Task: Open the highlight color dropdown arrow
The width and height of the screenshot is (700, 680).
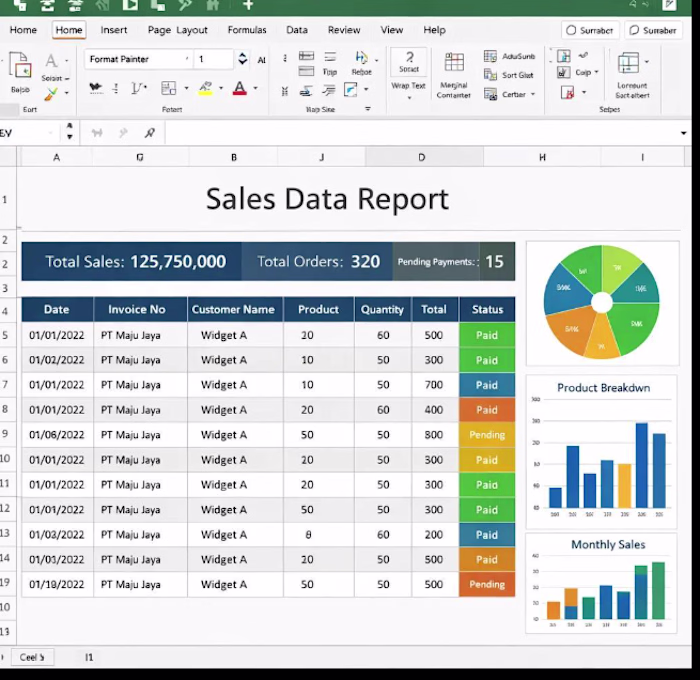Action: pyautogui.click(x=221, y=88)
